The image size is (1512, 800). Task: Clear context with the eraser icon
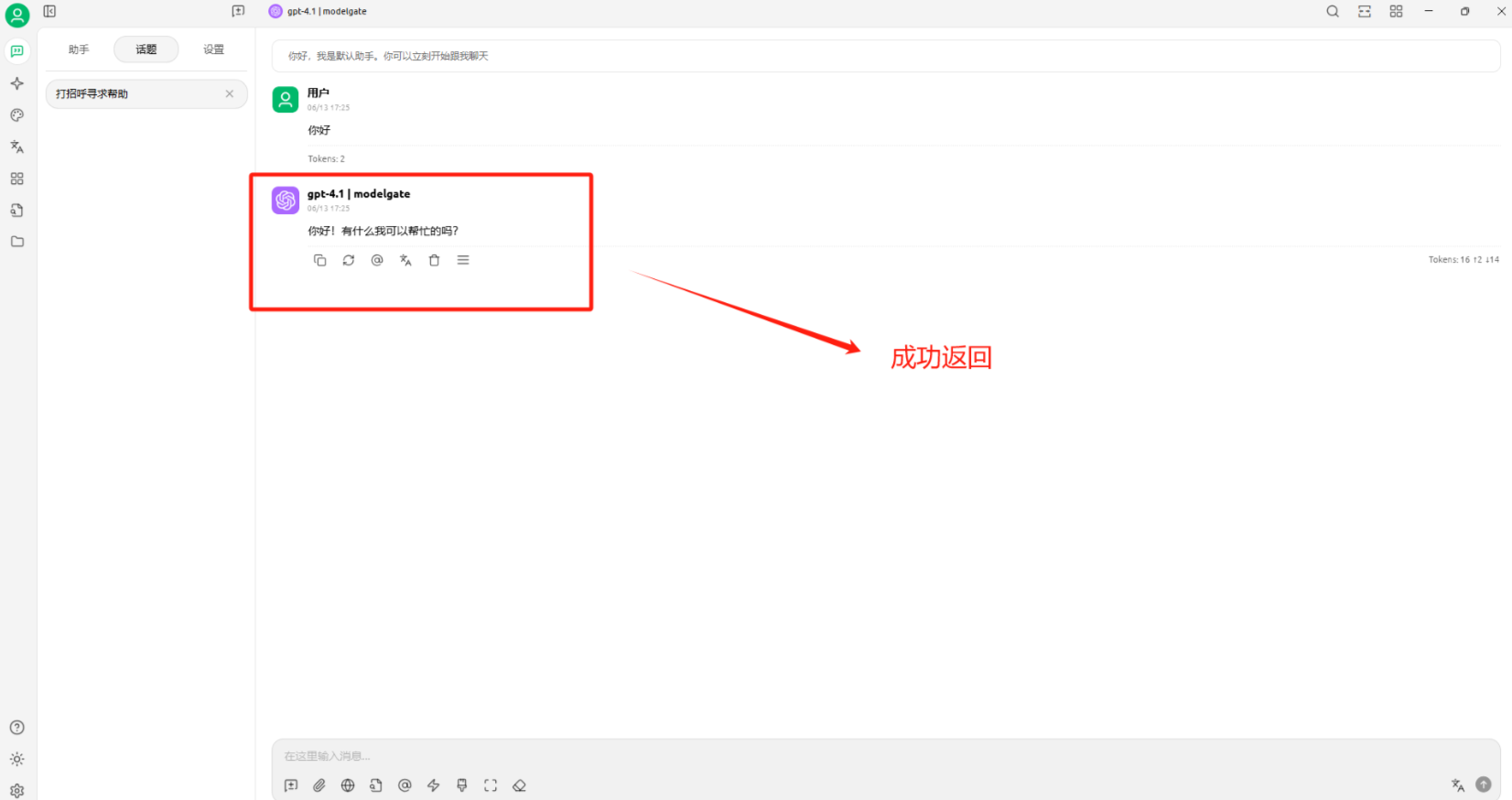519,785
